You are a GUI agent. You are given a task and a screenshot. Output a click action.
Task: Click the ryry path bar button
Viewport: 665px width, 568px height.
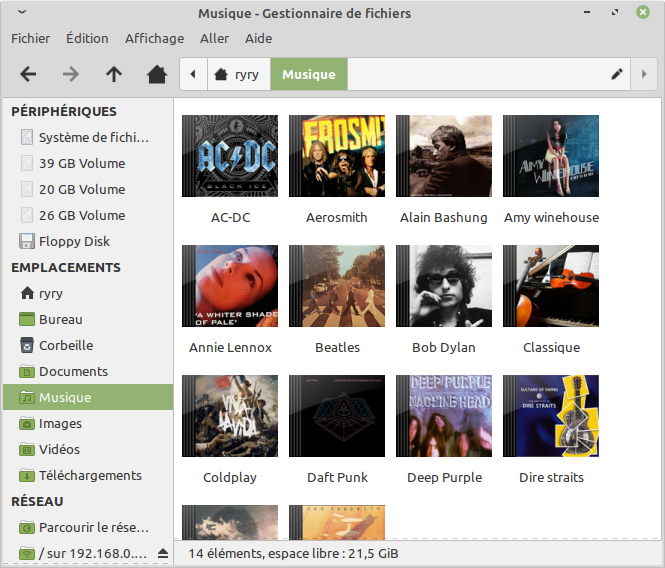(237, 74)
